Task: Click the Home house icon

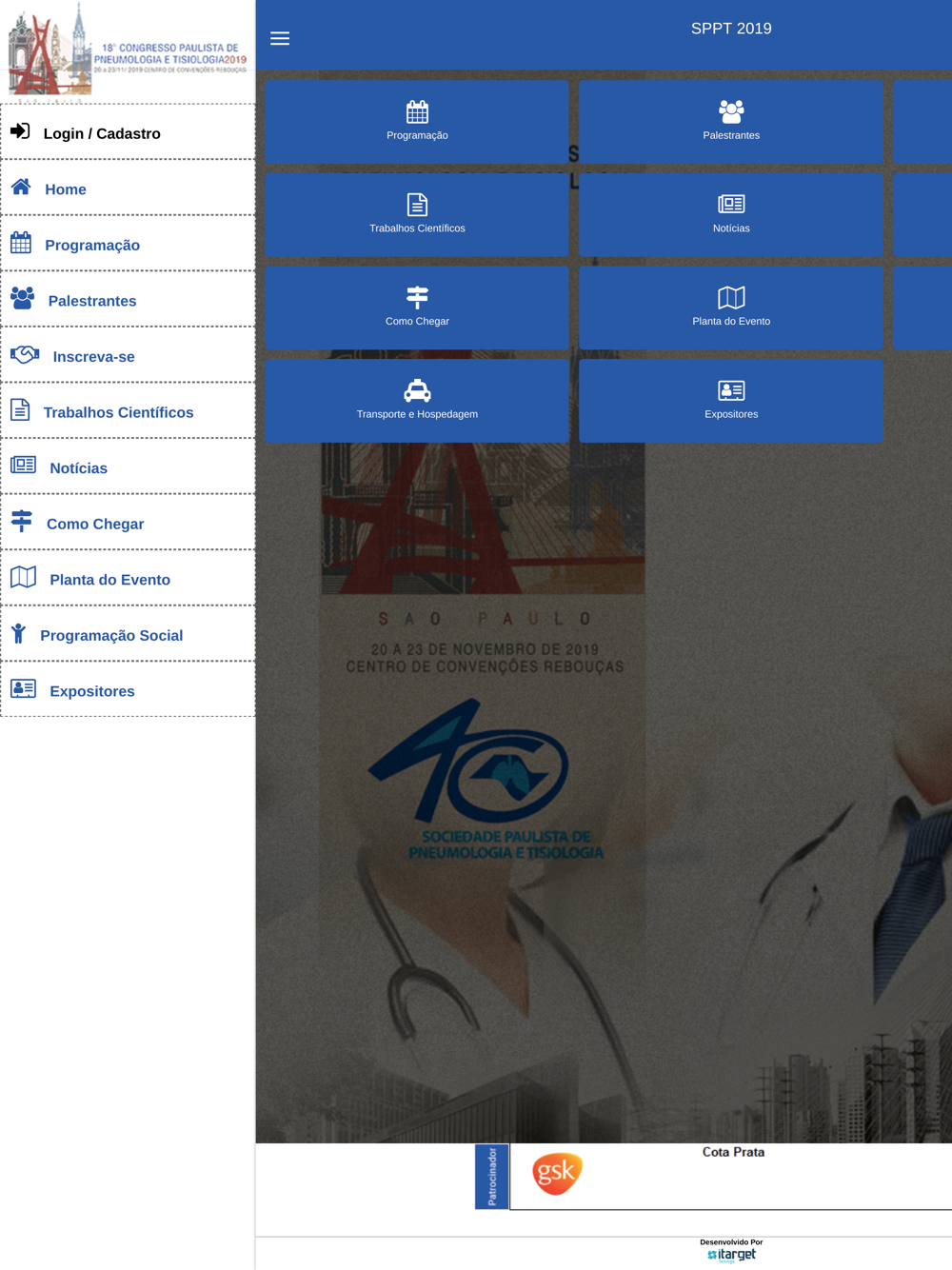Action: coord(21,187)
